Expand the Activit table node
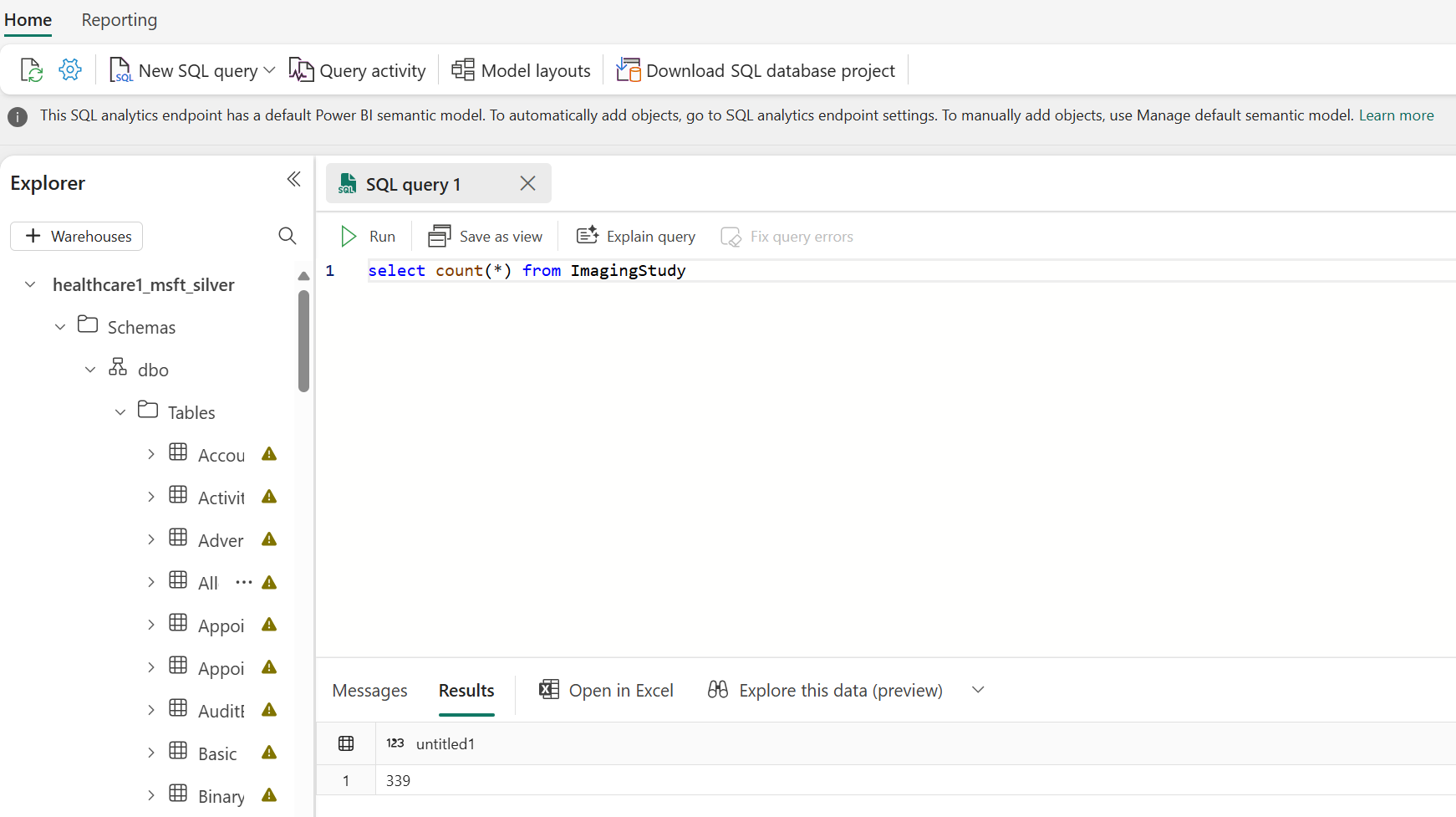This screenshot has width=1456, height=817. pyautogui.click(x=150, y=497)
